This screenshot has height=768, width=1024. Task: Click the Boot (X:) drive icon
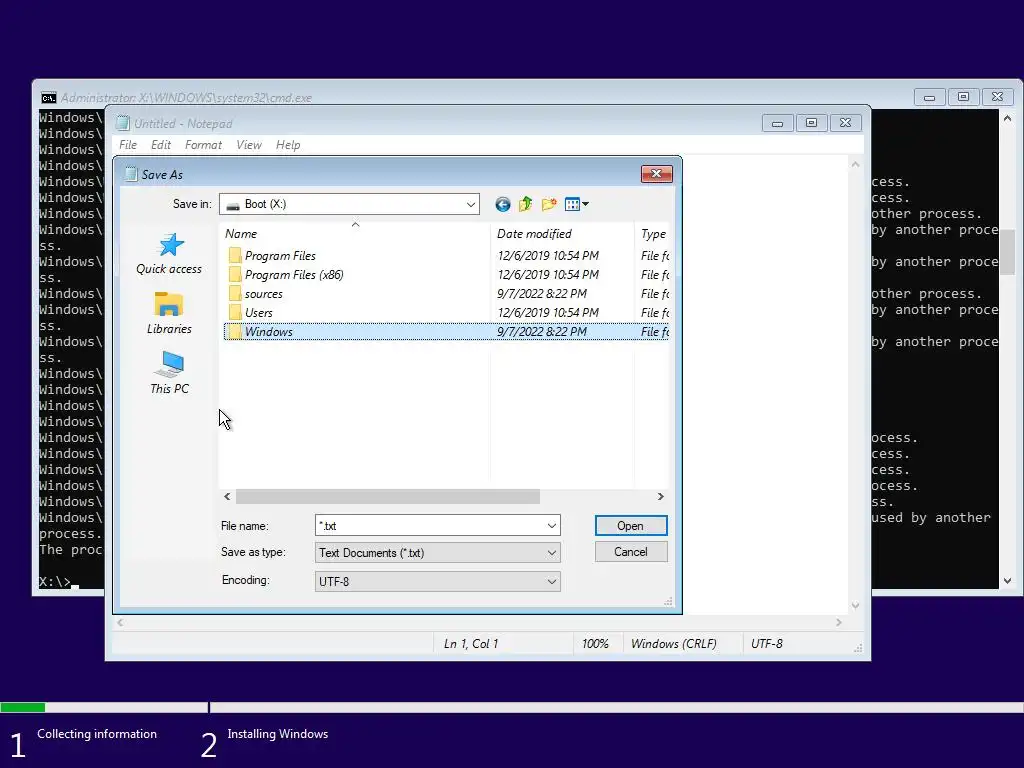click(x=232, y=205)
